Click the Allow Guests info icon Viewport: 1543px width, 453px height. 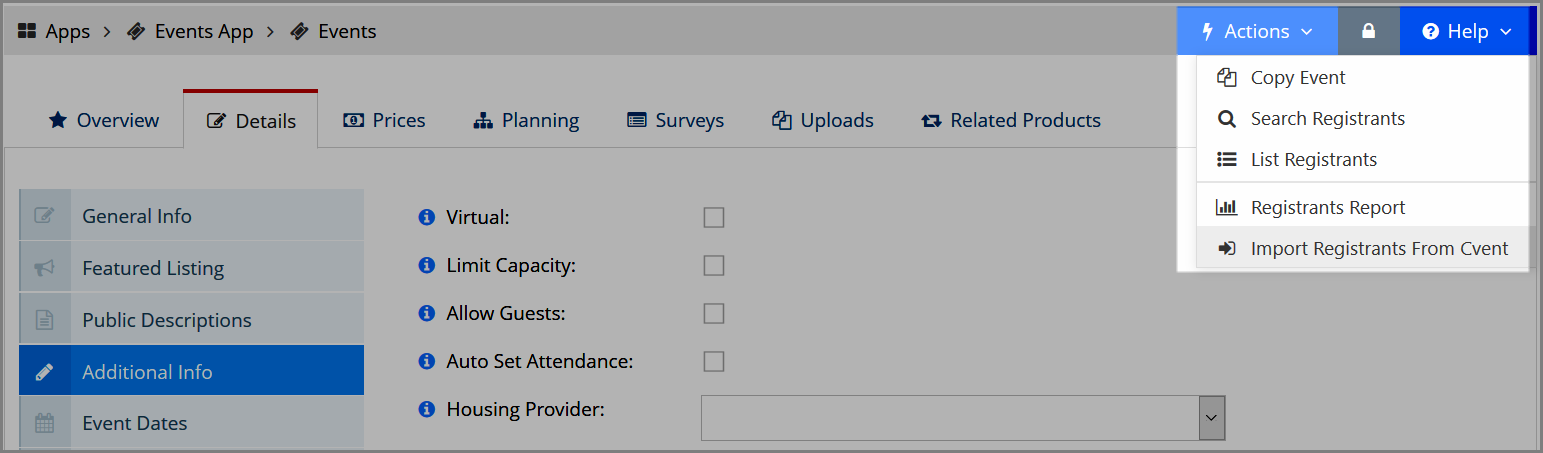427,313
